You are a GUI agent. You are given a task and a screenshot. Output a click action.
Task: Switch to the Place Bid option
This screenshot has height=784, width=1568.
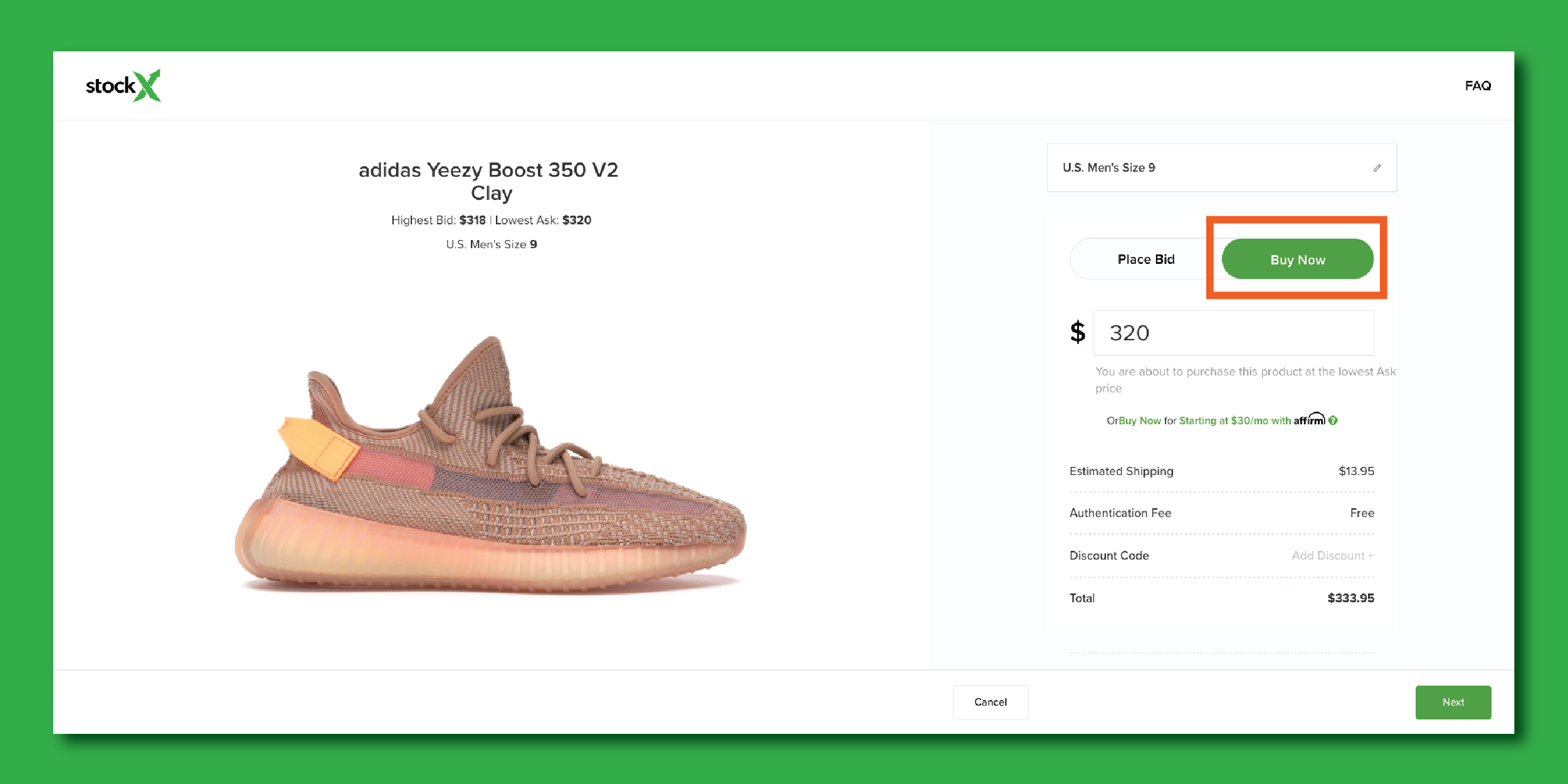(x=1145, y=259)
